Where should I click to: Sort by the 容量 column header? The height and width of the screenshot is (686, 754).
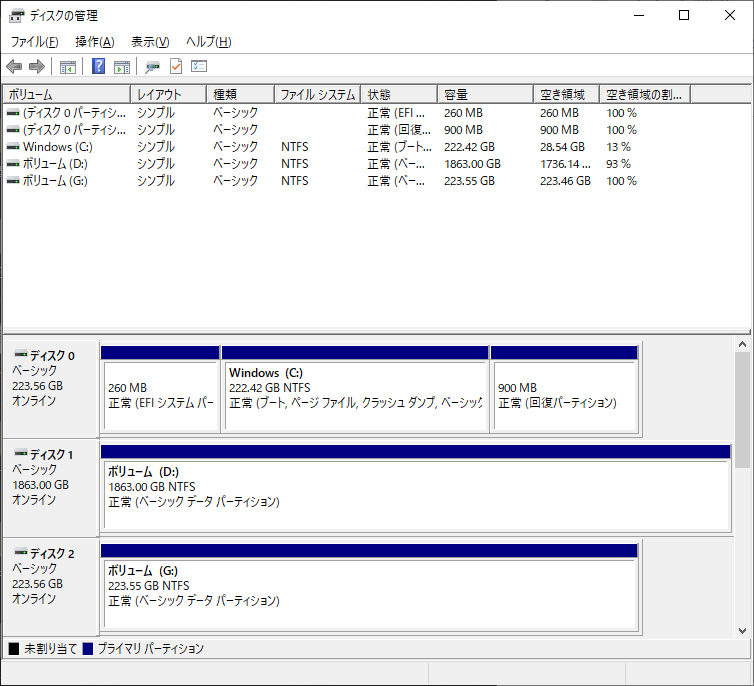[x=486, y=94]
